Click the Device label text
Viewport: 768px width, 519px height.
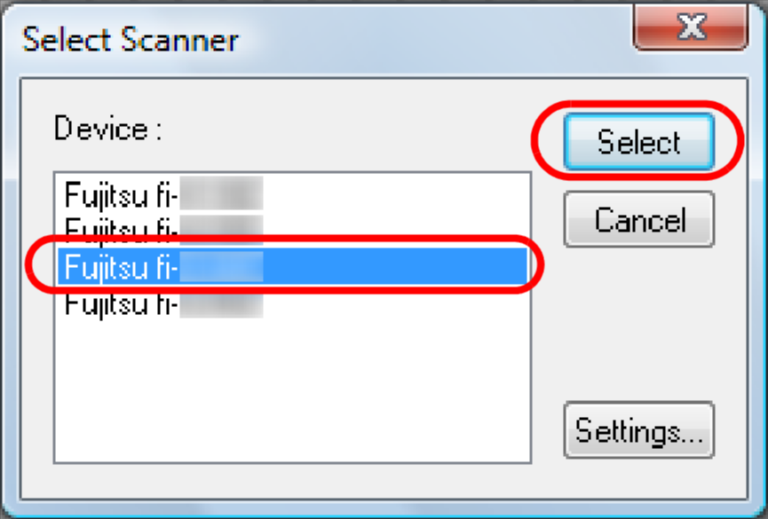pos(108,128)
